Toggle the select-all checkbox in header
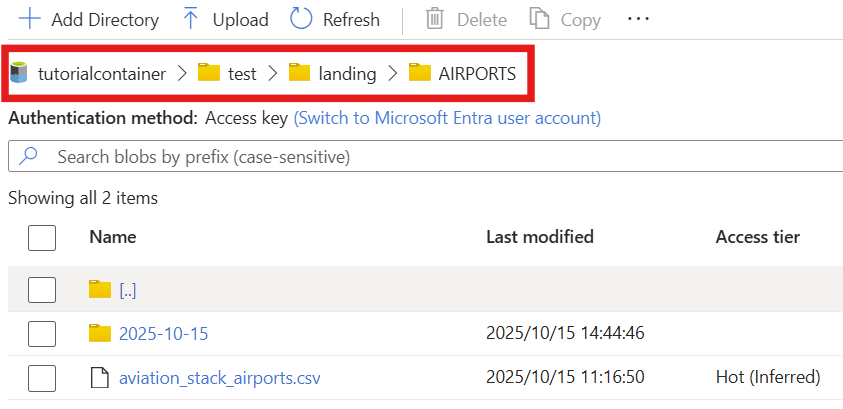The image size is (843, 409). tap(42, 237)
